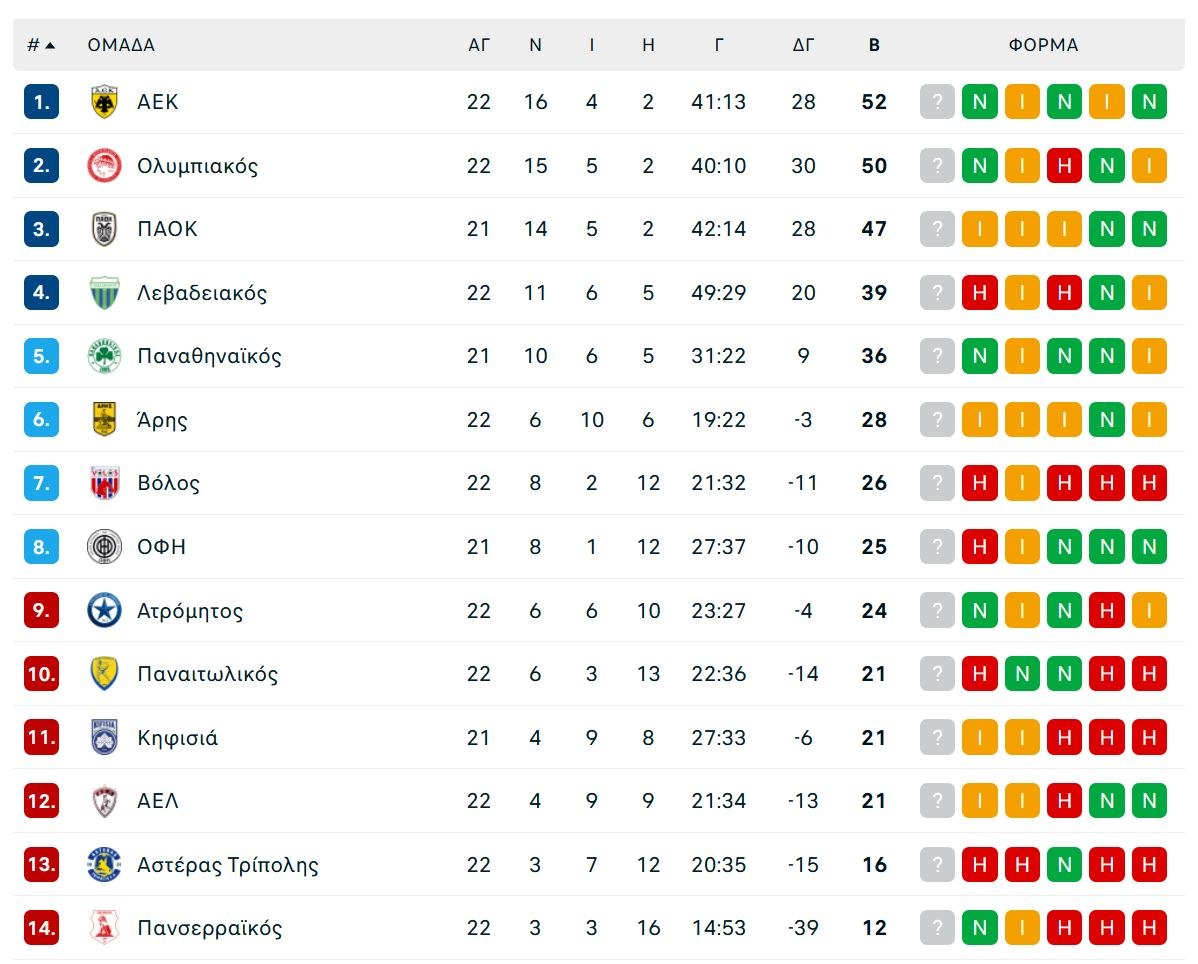Open Βόλος by clicking its badge

tap(104, 483)
